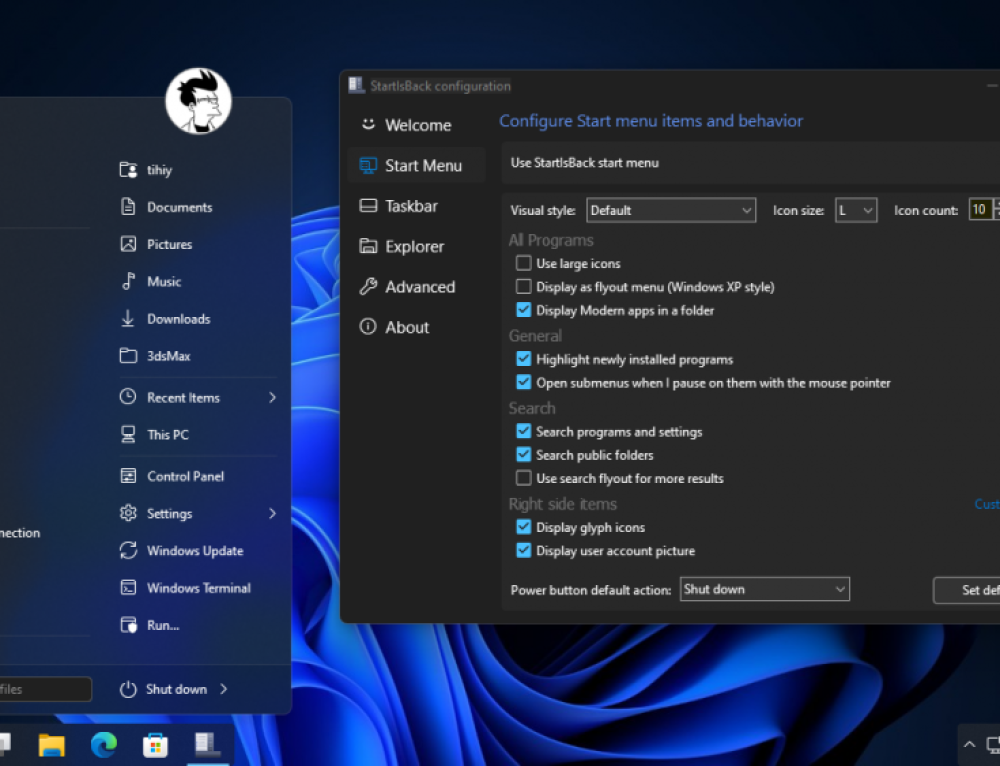This screenshot has height=766, width=1000.
Task: Select the Taskbar settings section
Action: coord(412,206)
